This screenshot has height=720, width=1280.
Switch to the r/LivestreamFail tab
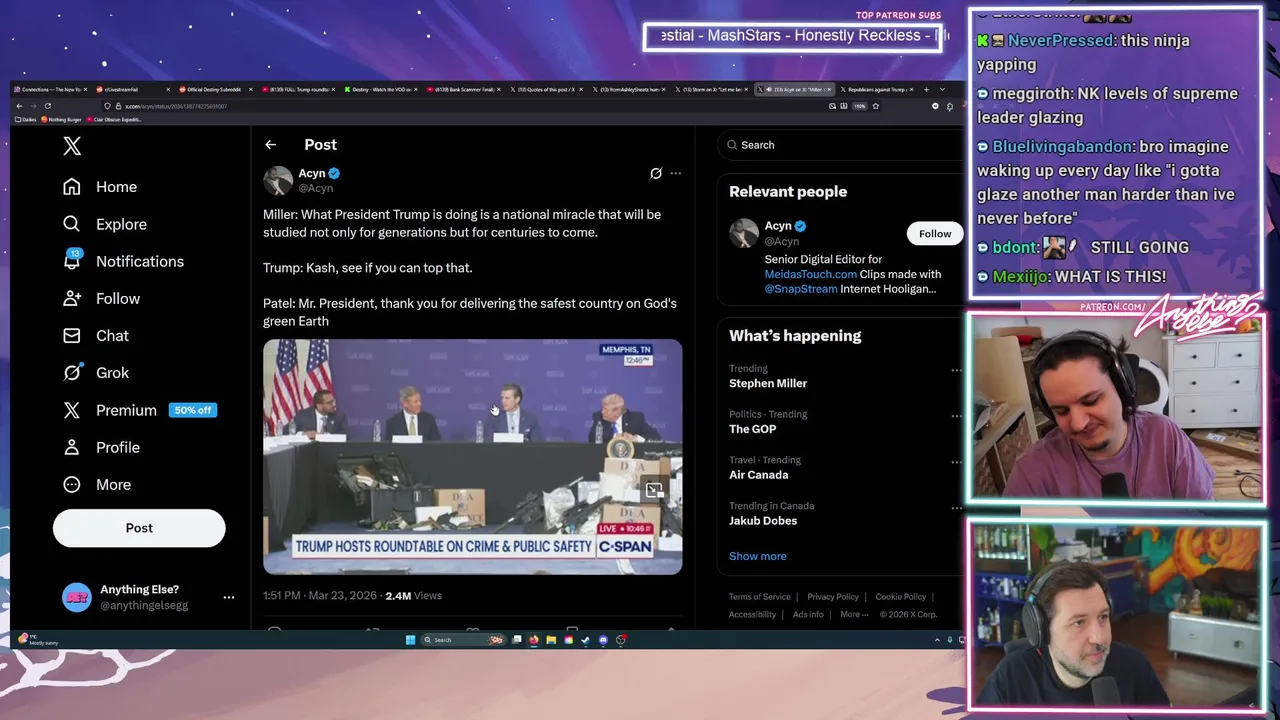click(133, 90)
